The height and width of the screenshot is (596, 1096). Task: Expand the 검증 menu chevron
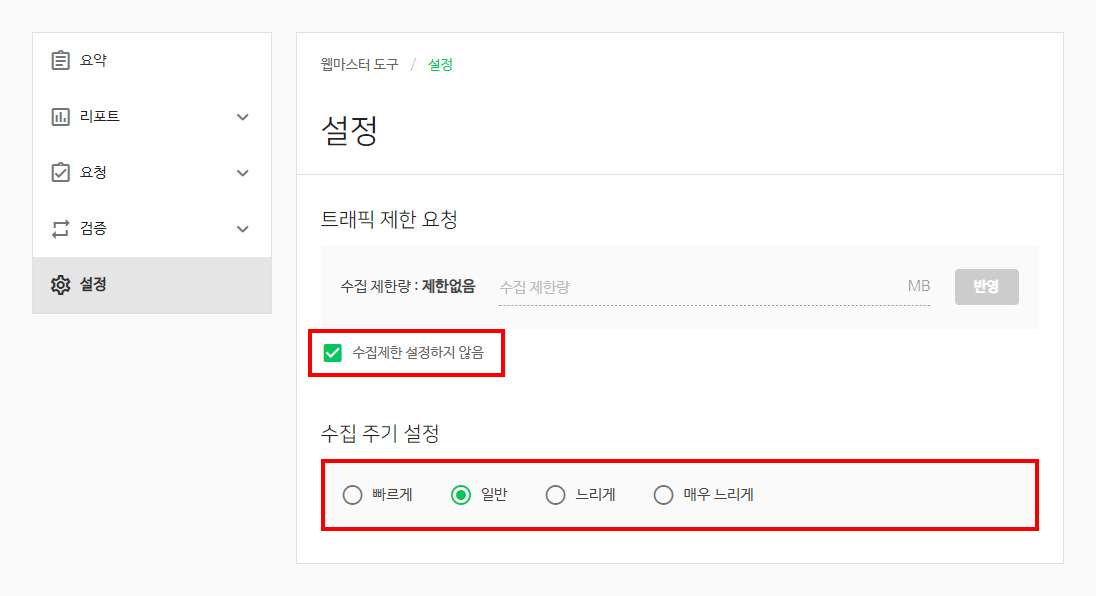click(243, 228)
